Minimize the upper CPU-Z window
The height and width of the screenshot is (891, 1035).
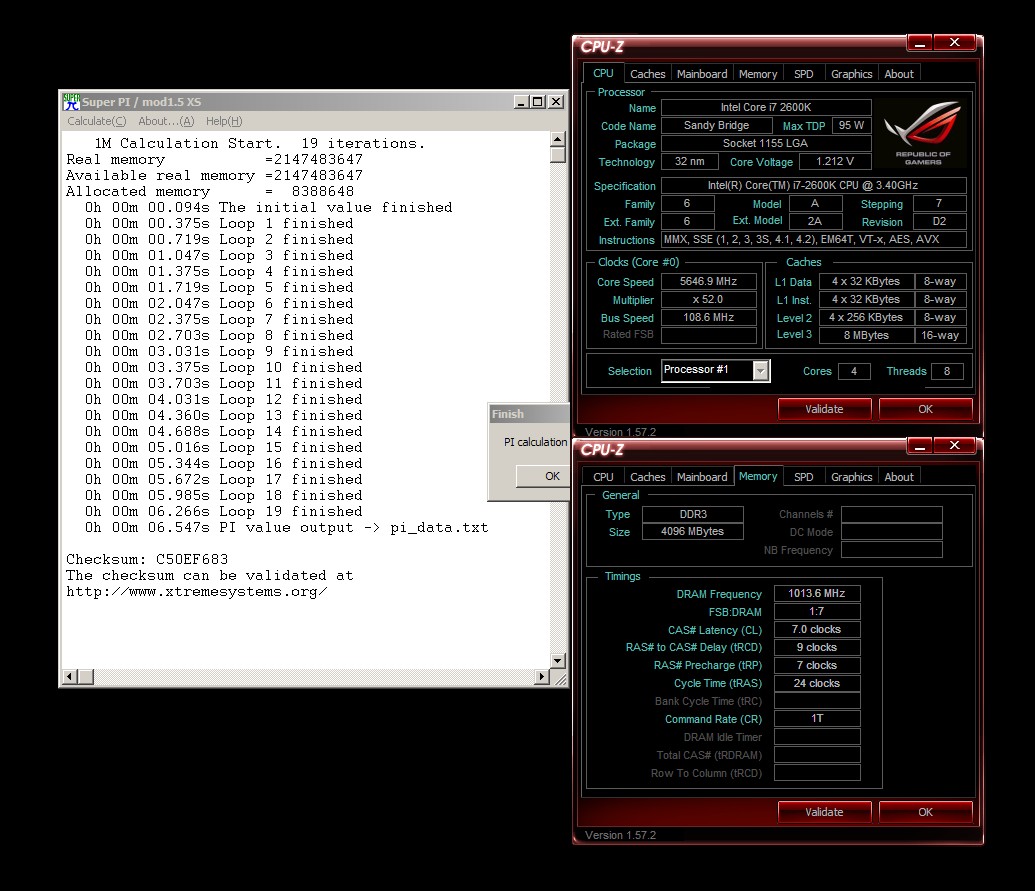pos(919,44)
